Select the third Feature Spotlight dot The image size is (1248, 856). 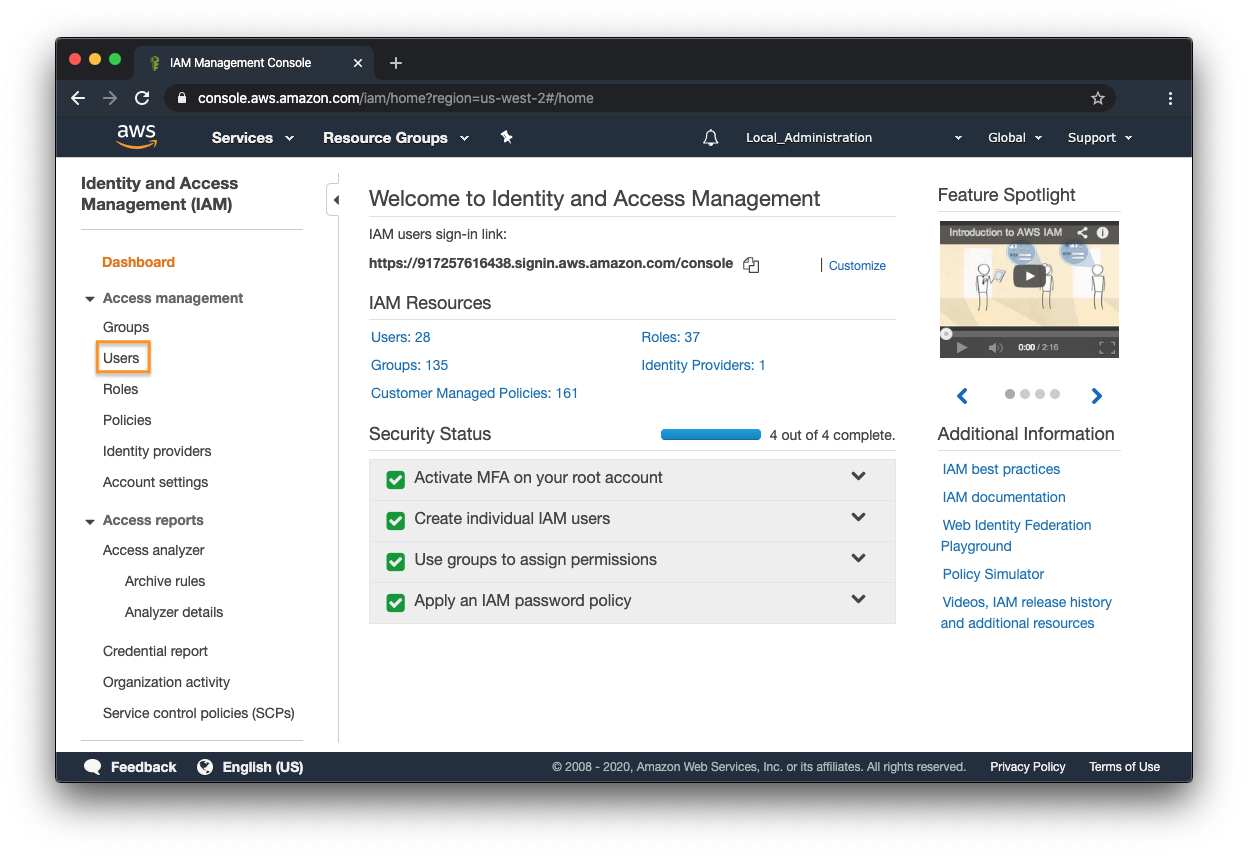tap(1040, 394)
